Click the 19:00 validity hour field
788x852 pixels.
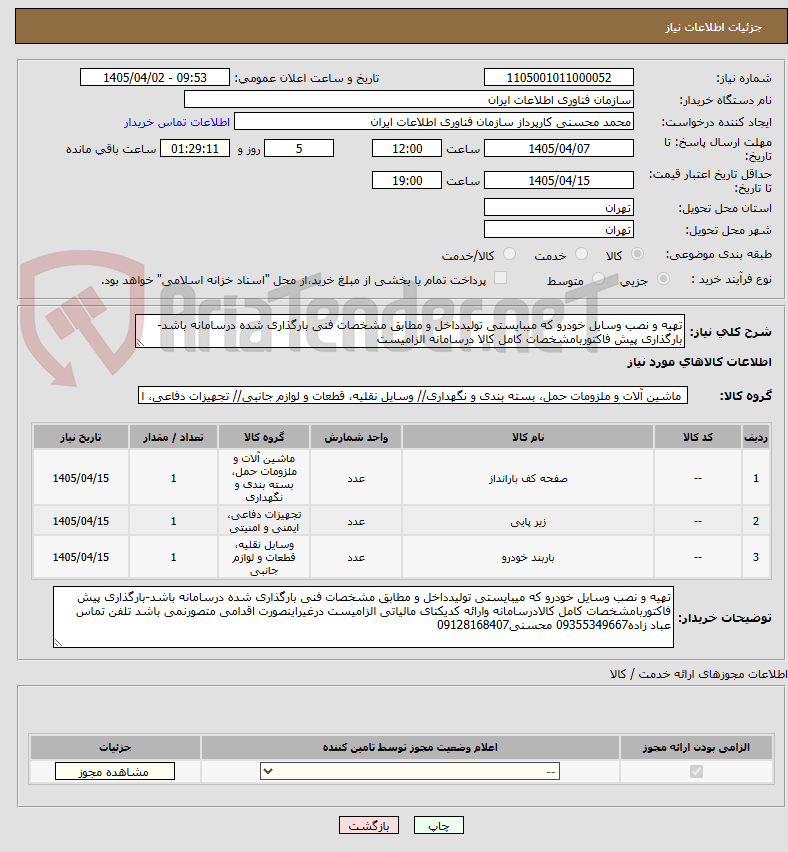[x=407, y=180]
